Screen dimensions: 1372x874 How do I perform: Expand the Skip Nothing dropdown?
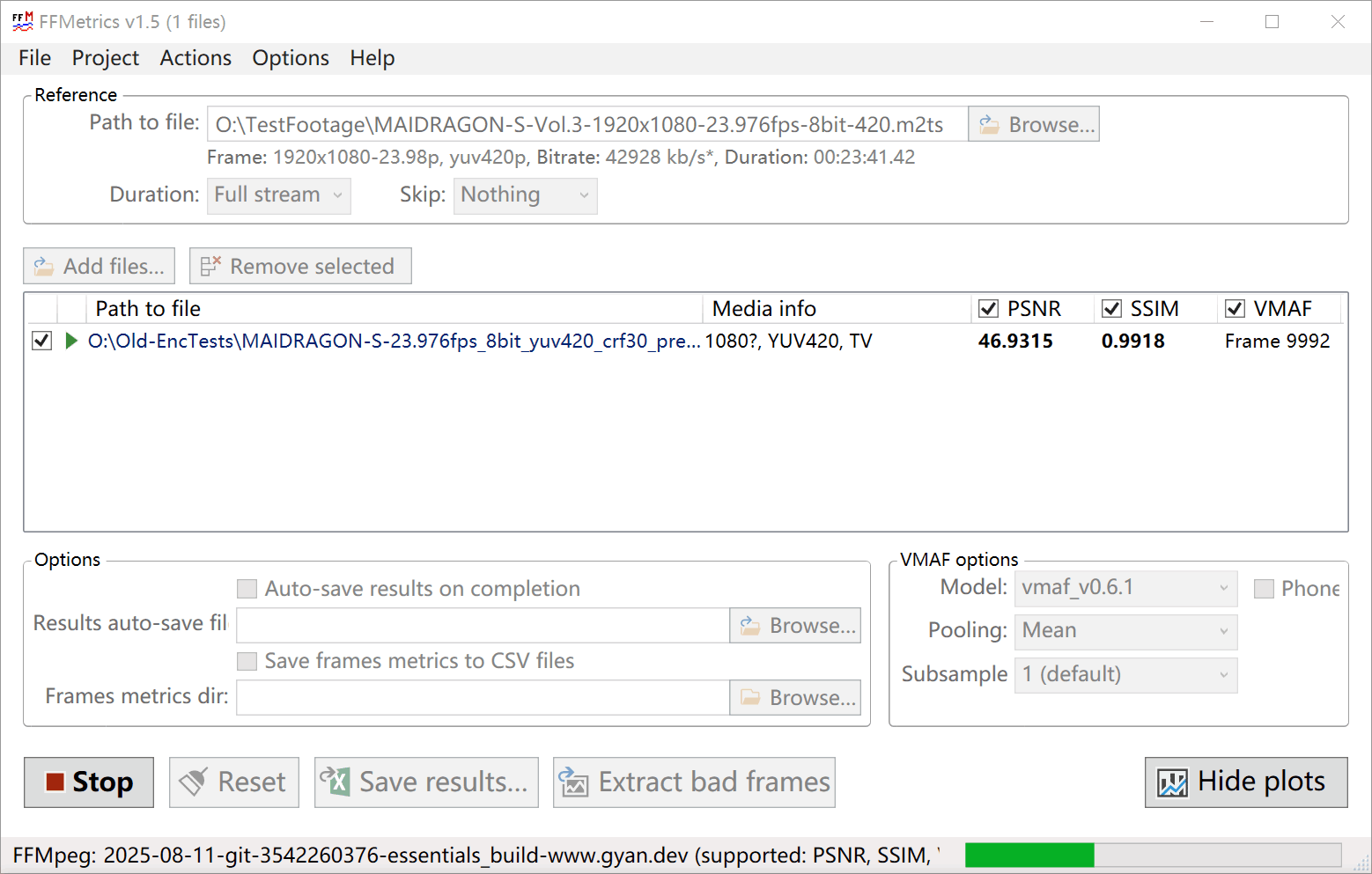[x=525, y=195]
